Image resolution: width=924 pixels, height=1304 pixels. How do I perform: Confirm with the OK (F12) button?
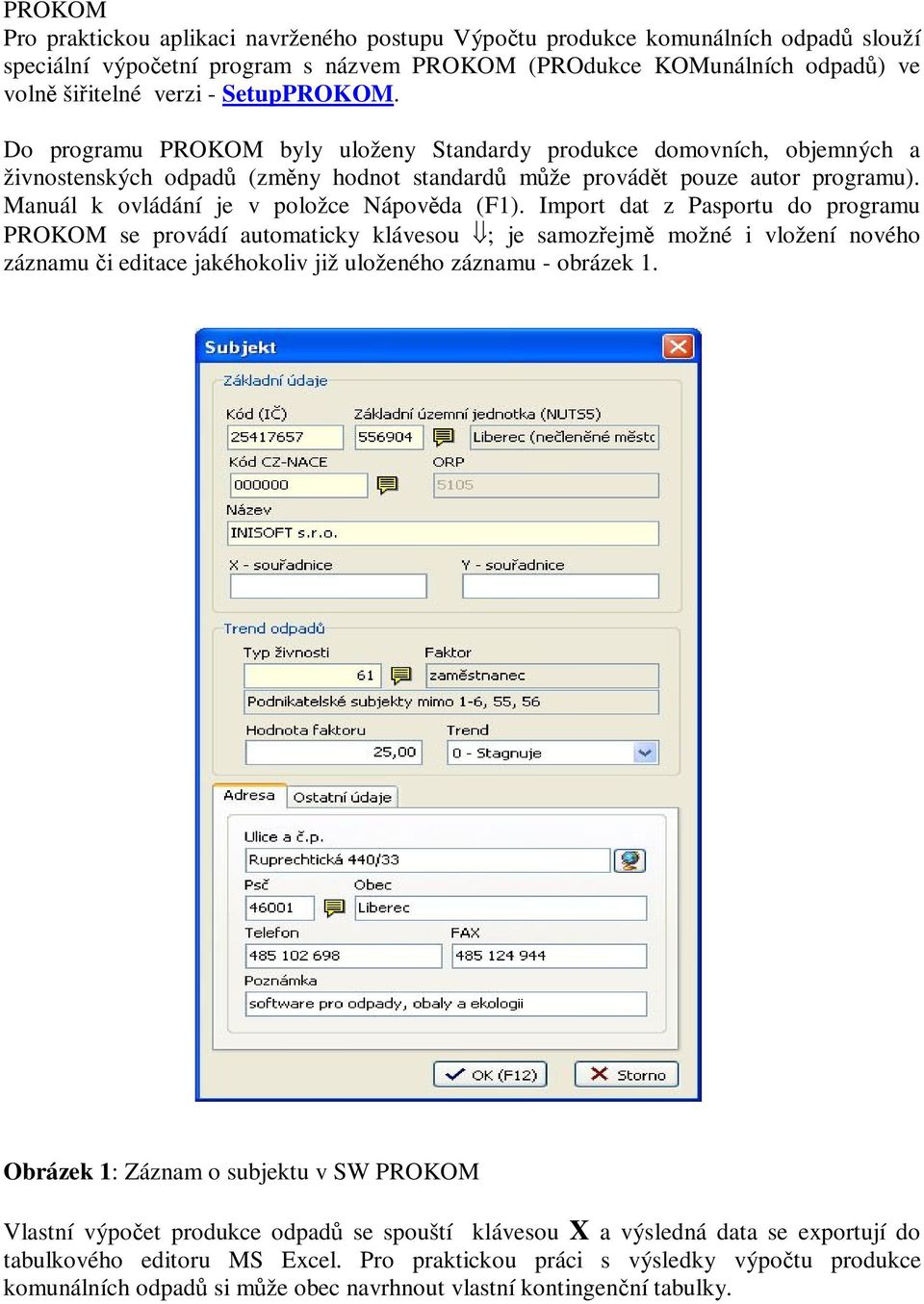point(490,1074)
